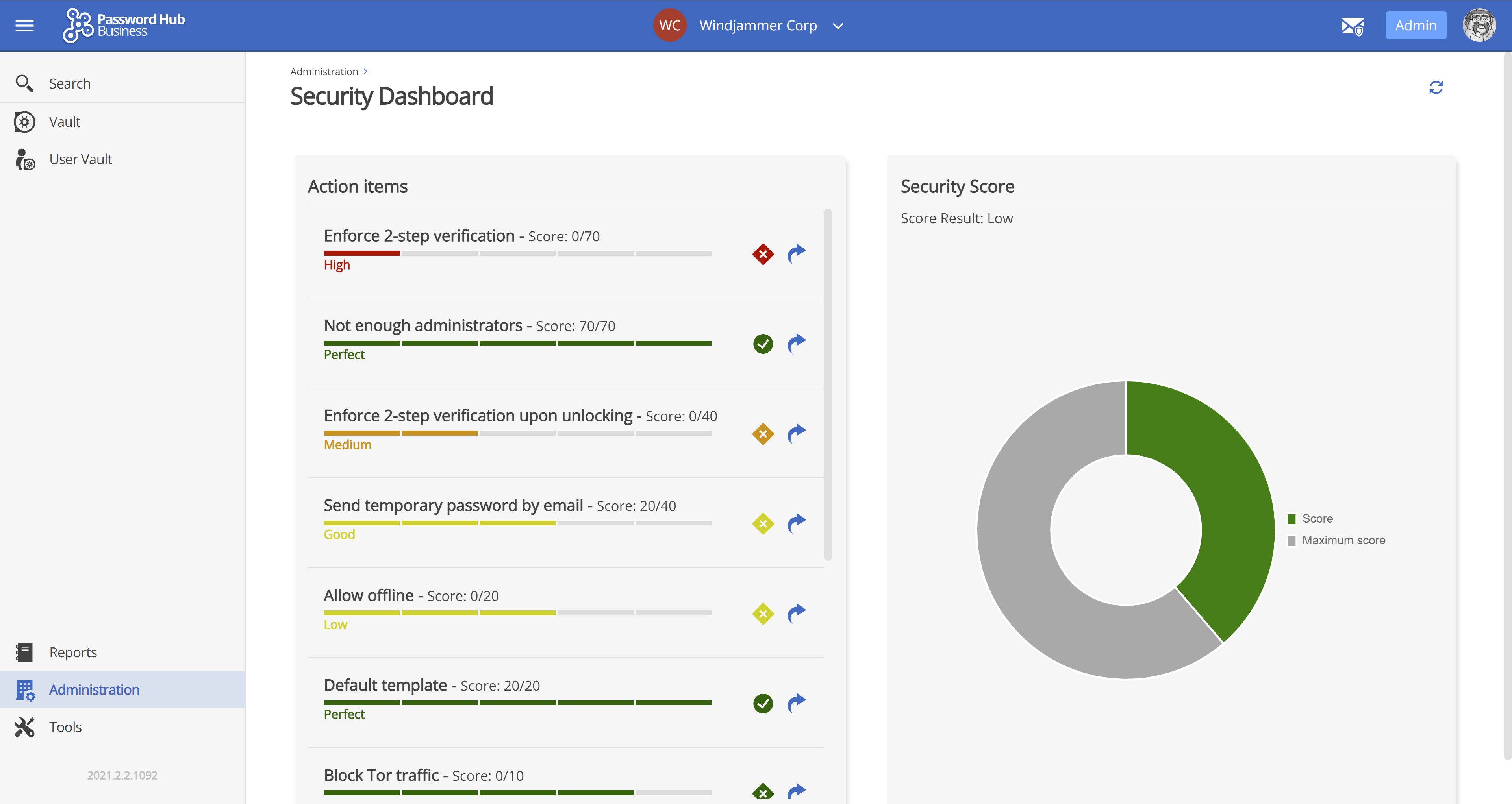Open the Reports section
Viewport: 1512px width, 804px height.
(73, 652)
